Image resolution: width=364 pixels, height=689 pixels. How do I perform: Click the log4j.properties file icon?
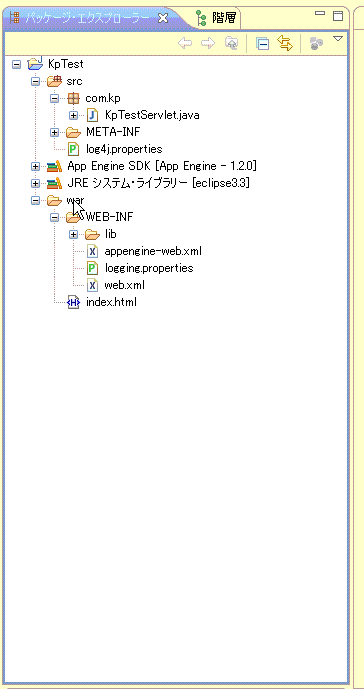pyautogui.click(x=73, y=149)
